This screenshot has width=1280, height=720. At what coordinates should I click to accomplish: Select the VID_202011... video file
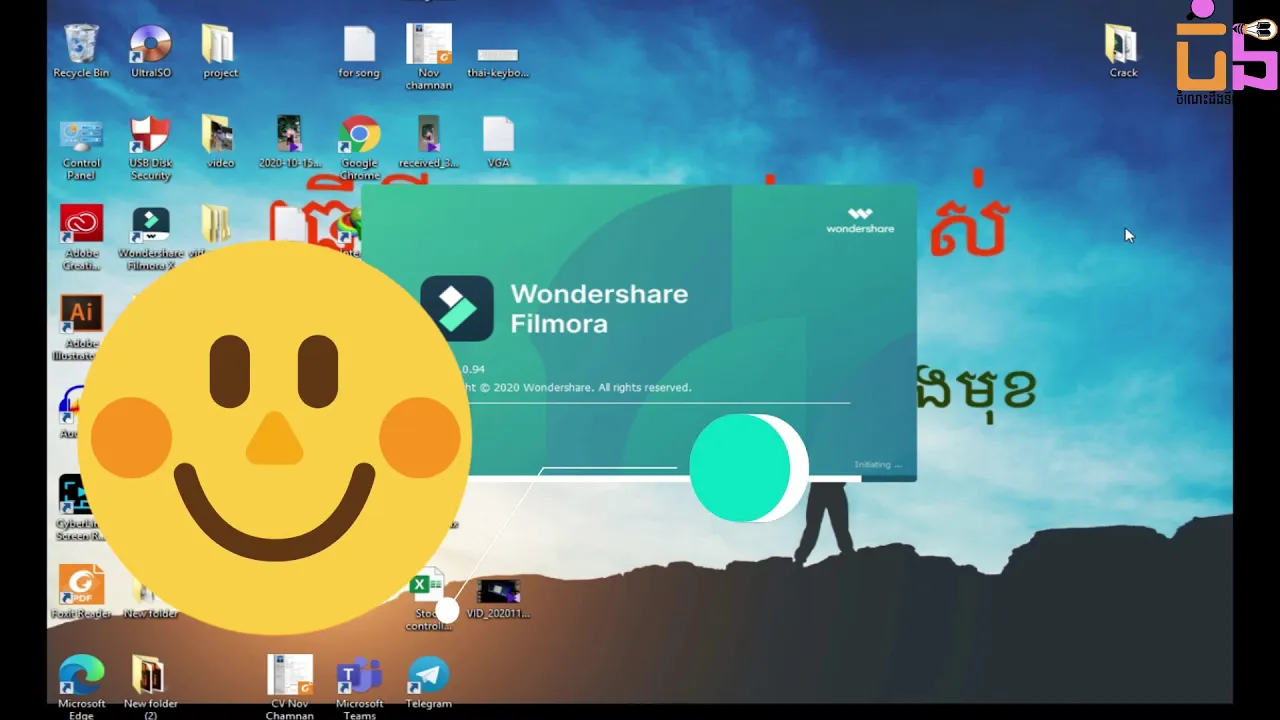click(498, 598)
